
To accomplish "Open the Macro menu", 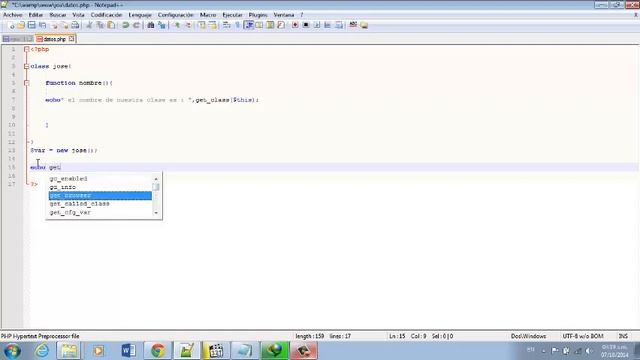I will (x=208, y=15).
